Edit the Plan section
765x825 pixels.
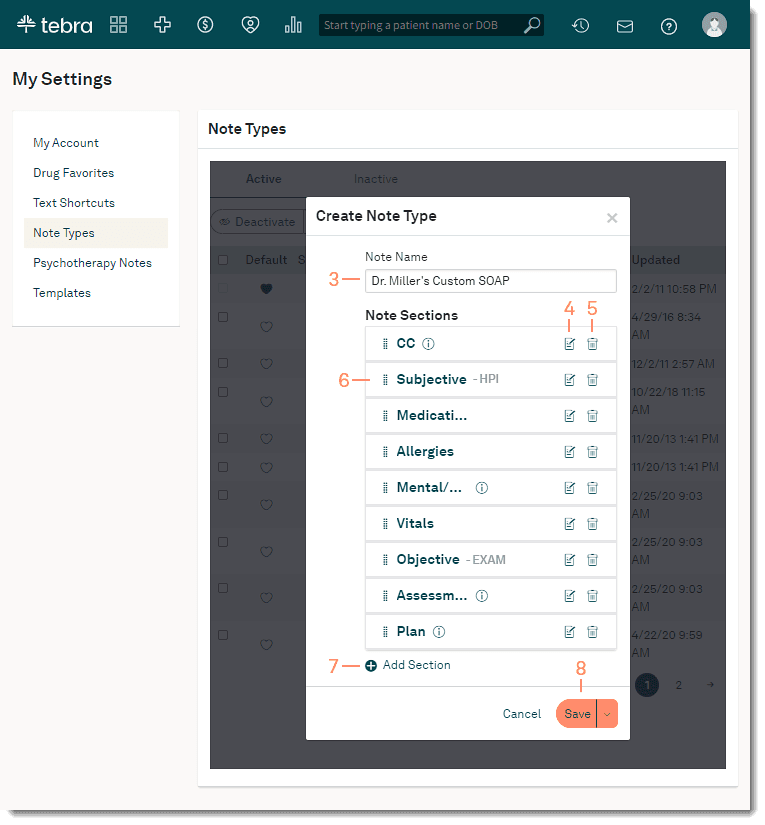(569, 632)
